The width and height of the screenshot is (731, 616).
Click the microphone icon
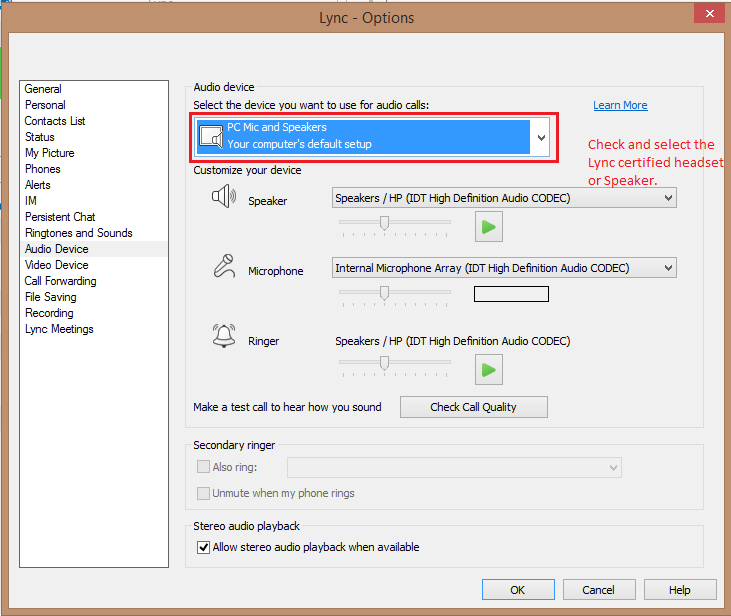[224, 266]
